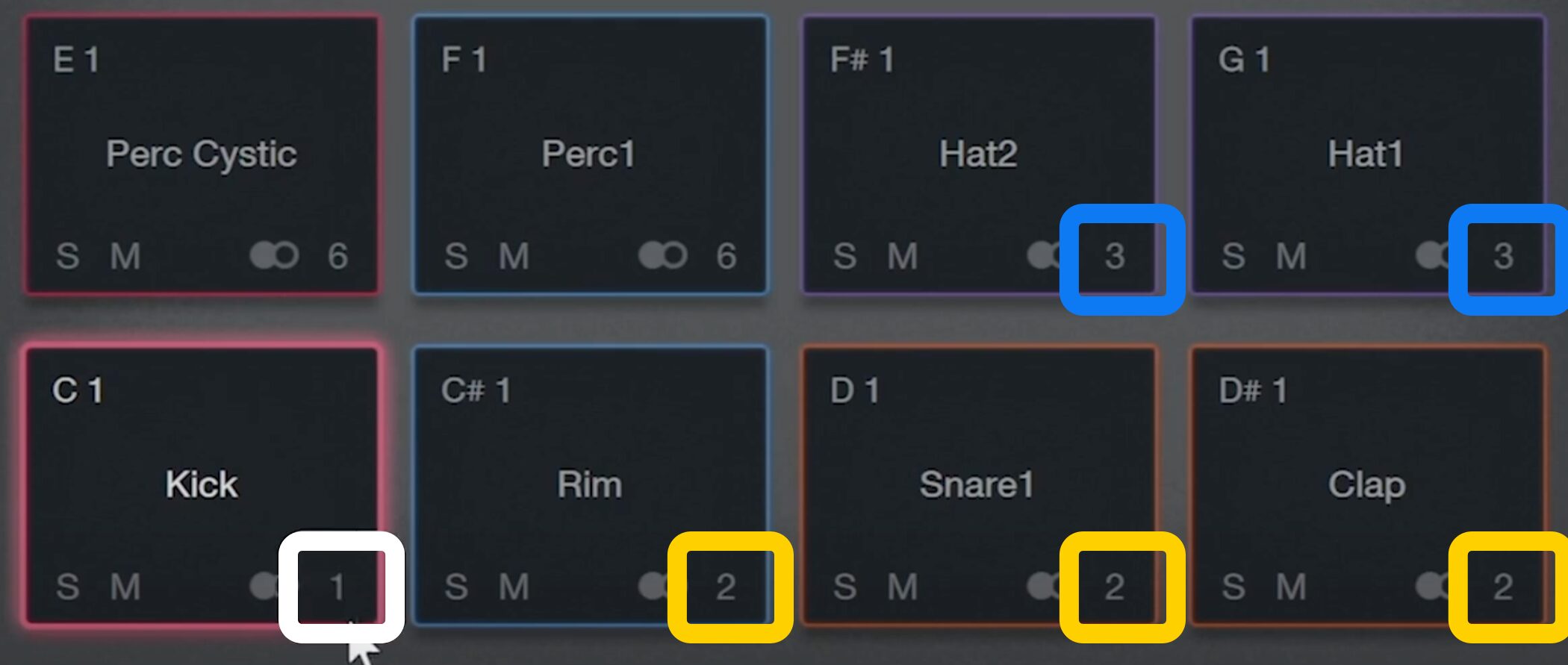Open the Perc1 pad output number 6
Screen dimensions: 1568x665
(x=727, y=256)
